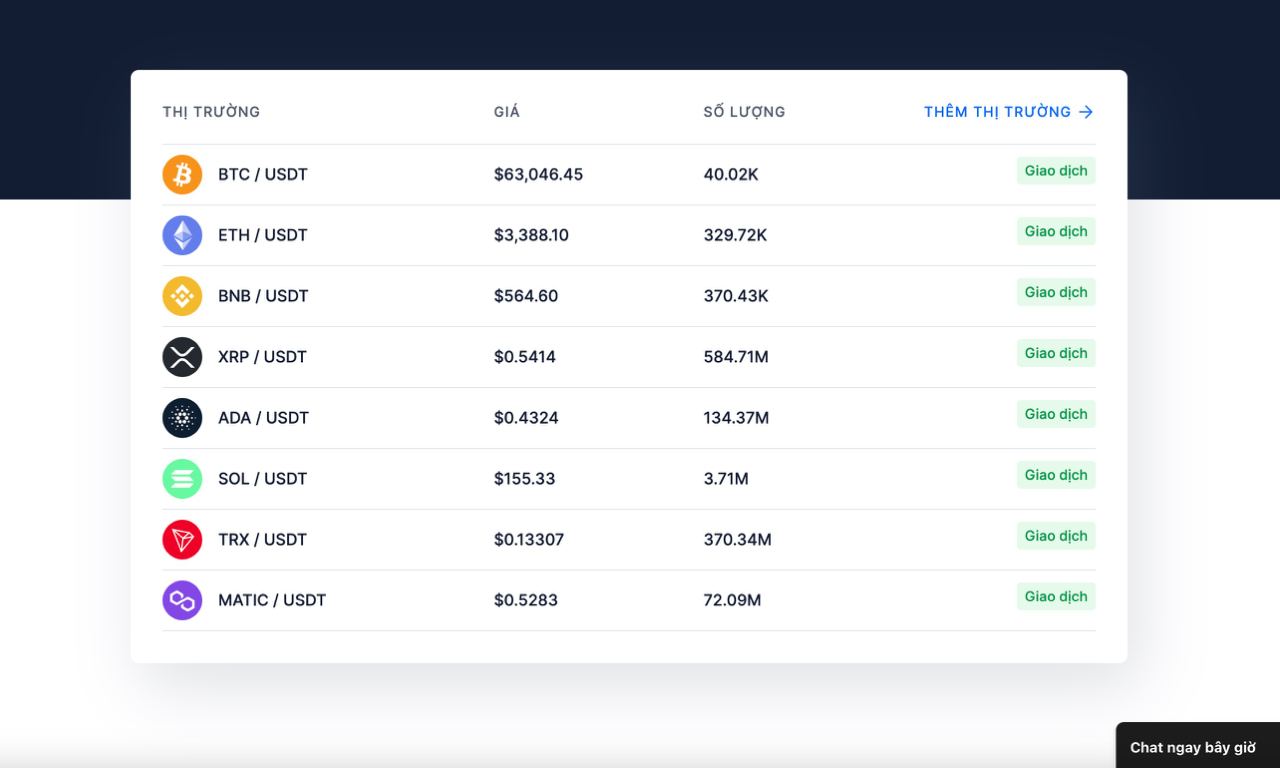Click Giao dịch for MATIC / USDT

click(1056, 597)
